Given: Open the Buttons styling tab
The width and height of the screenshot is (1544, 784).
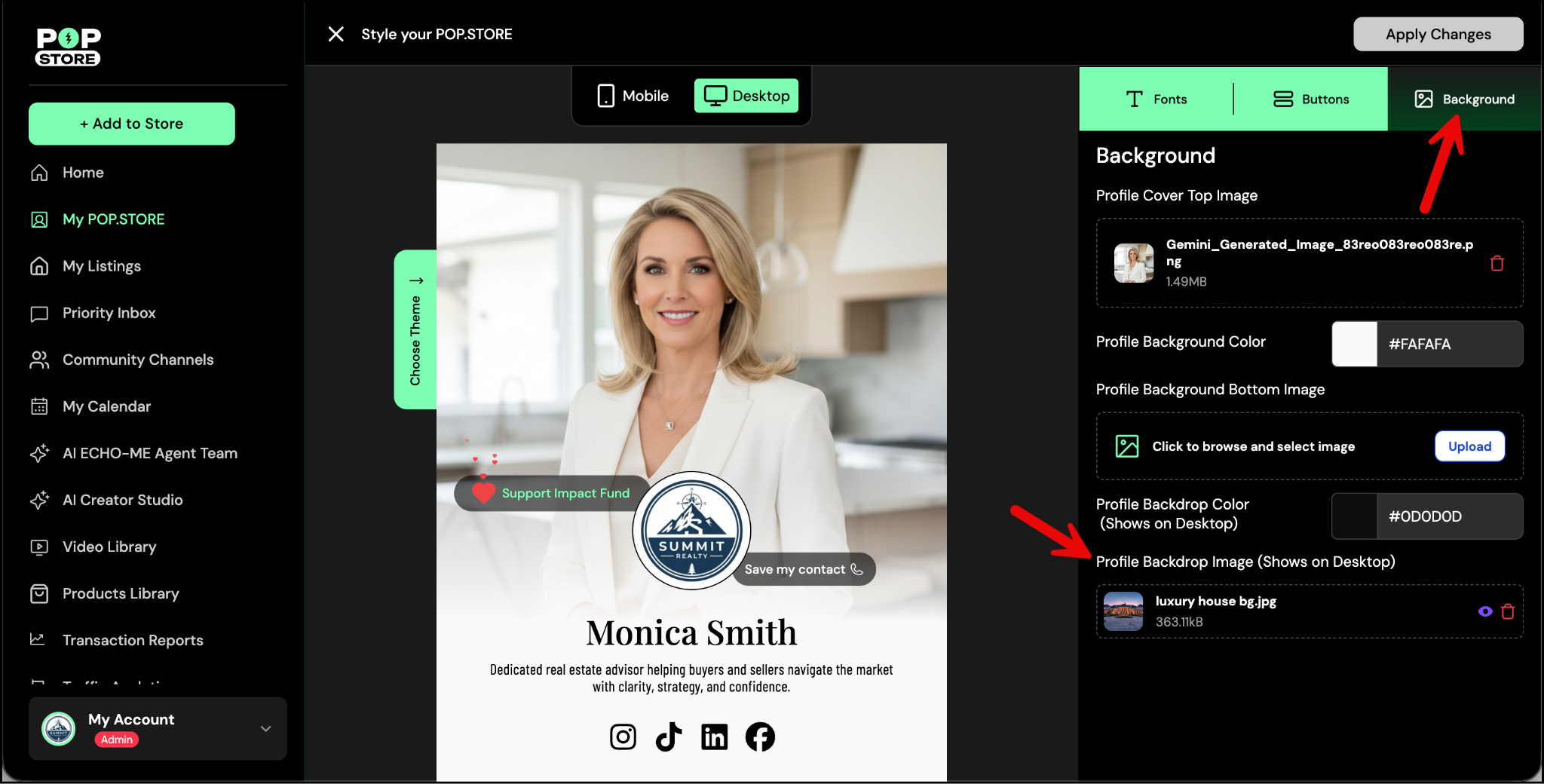Looking at the screenshot, I should click(1311, 99).
